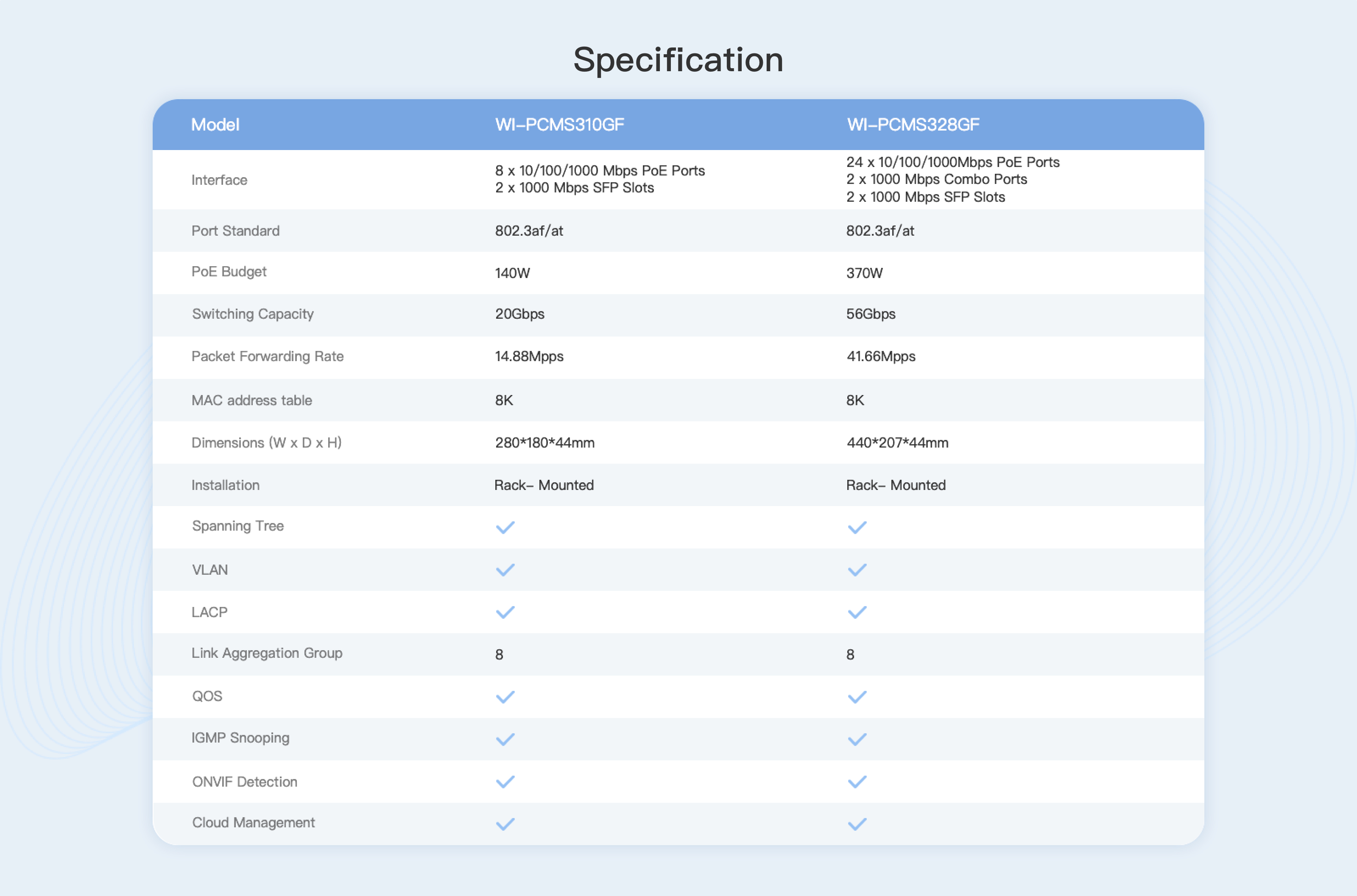Click the WI-PCMS328GF column header

(x=913, y=125)
